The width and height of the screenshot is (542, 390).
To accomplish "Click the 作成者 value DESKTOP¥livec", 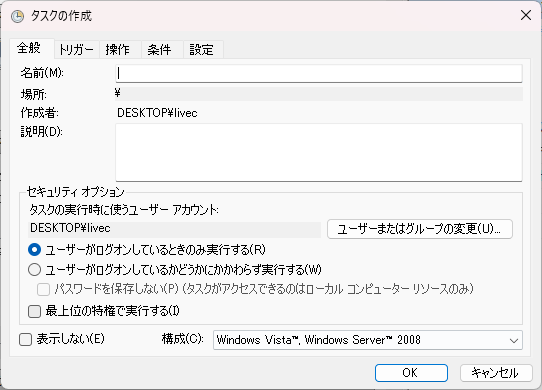I will point(157,113).
